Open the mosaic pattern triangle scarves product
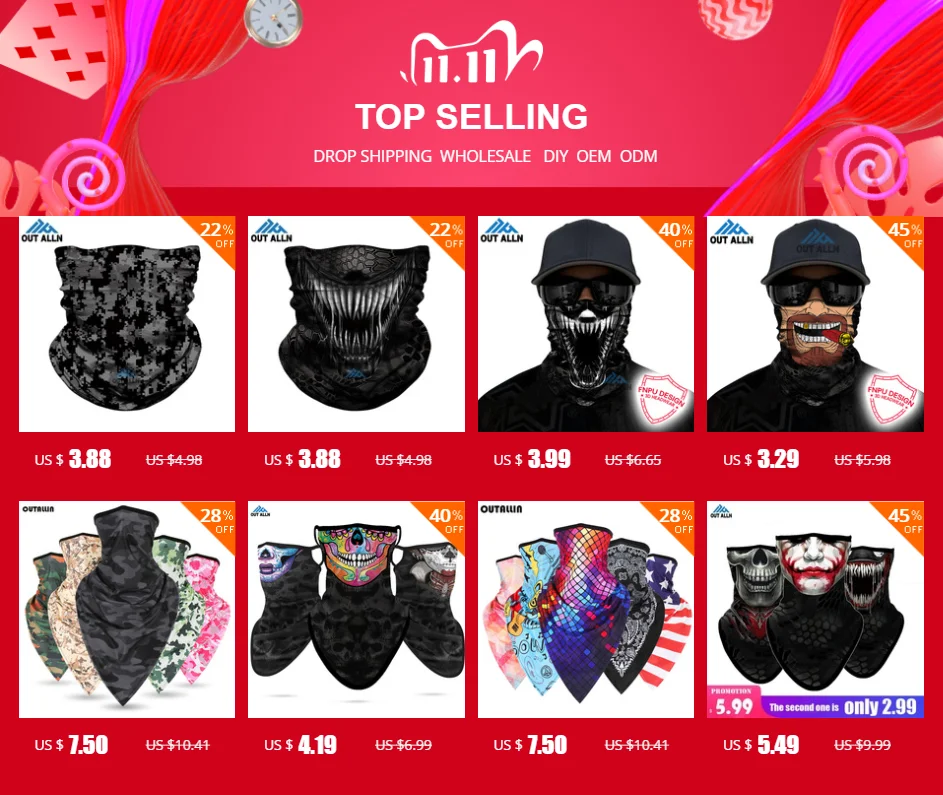 (586, 609)
